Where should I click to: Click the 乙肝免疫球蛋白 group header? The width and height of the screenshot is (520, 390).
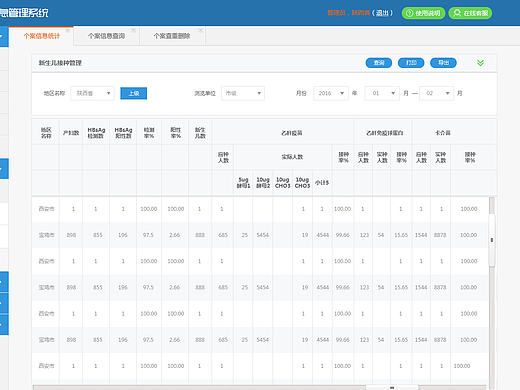point(384,133)
